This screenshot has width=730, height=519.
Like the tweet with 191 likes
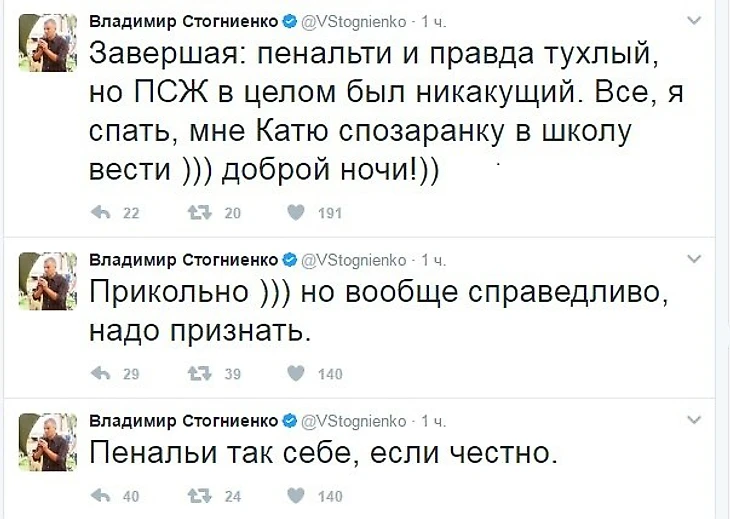[x=295, y=212]
